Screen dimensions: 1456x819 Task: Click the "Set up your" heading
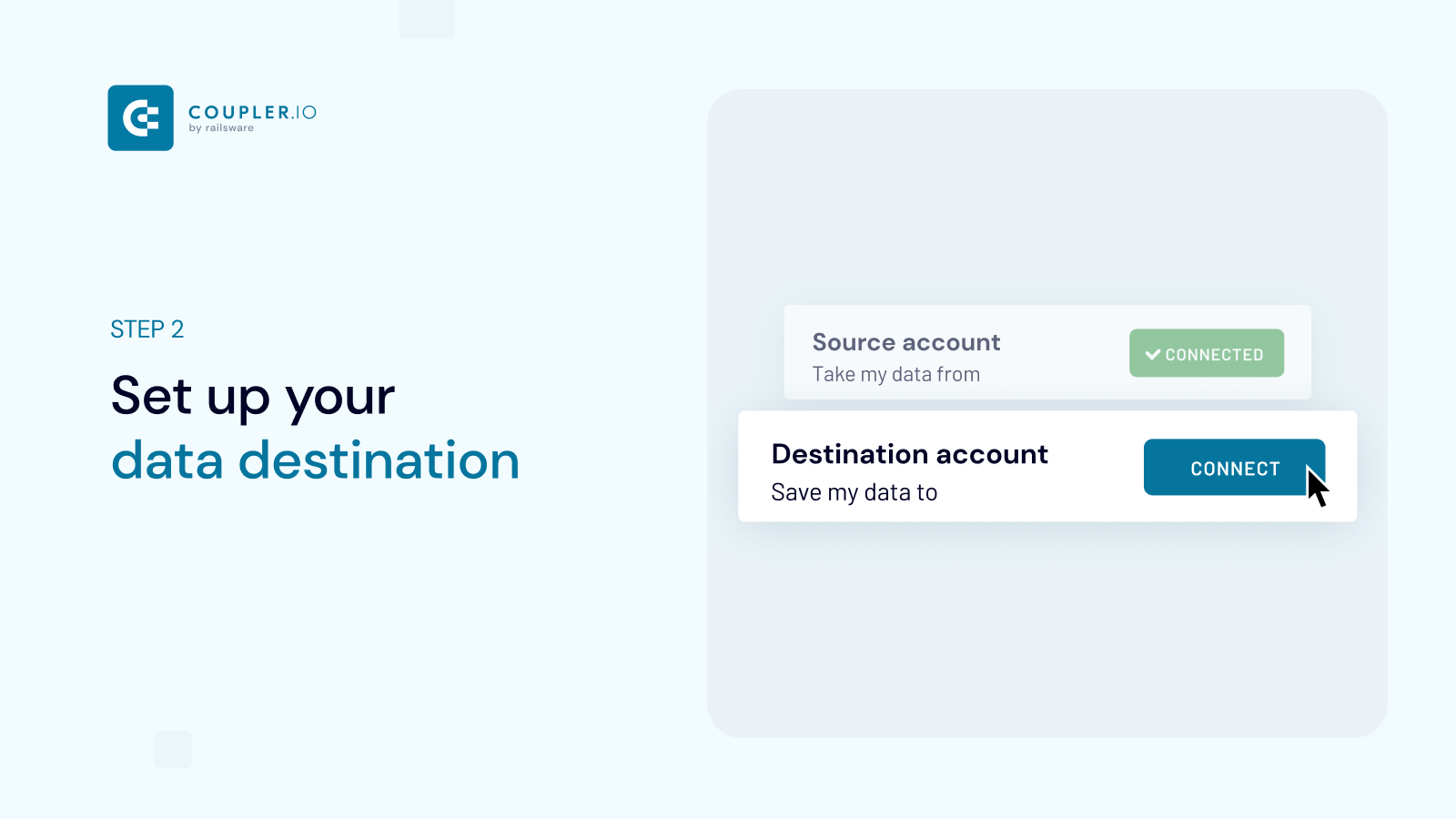[x=253, y=396]
